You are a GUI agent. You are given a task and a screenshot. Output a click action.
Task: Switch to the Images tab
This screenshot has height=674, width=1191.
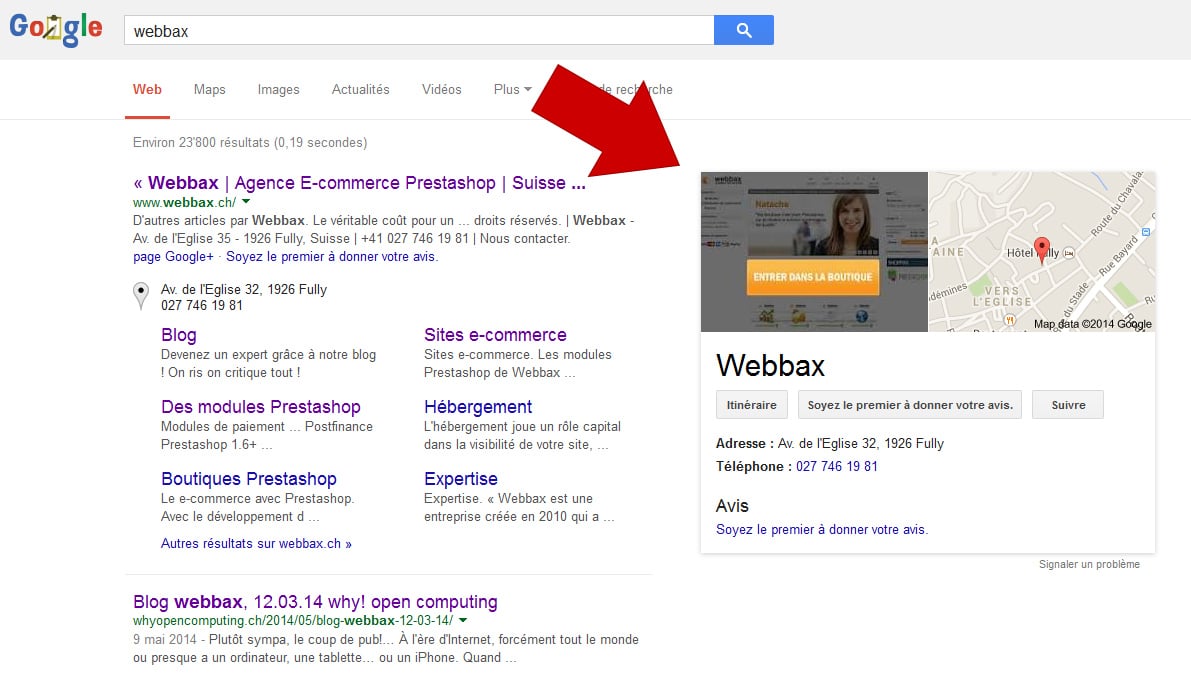coord(279,90)
